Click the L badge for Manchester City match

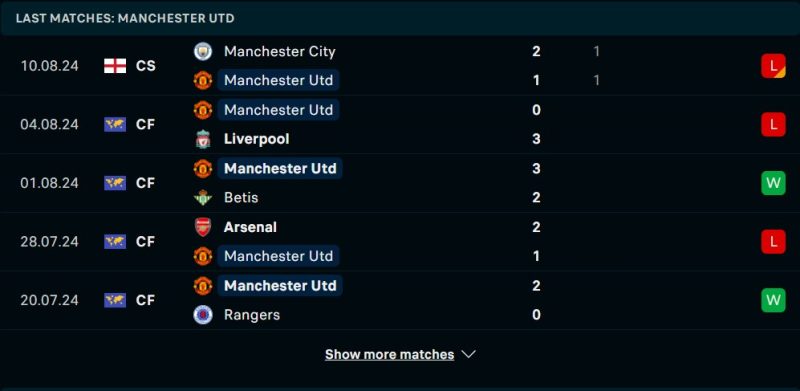(x=773, y=66)
